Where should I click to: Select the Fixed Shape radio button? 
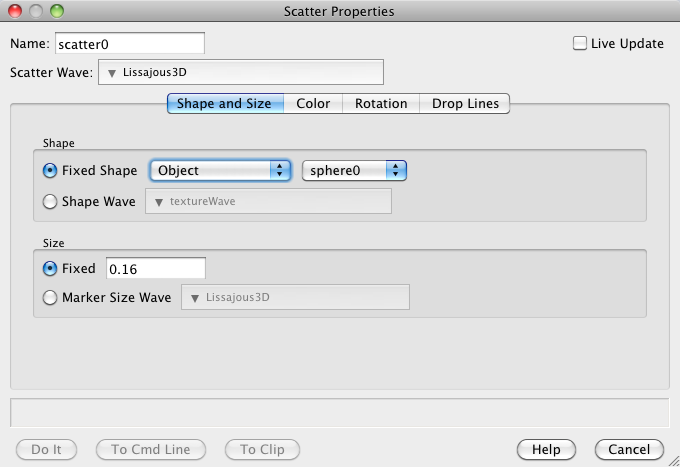(51, 170)
